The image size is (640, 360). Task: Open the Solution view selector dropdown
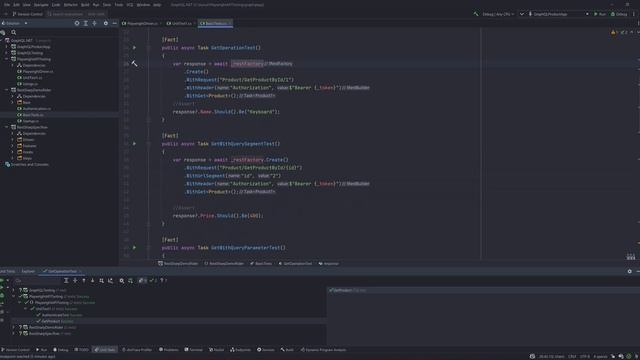click(x=14, y=23)
